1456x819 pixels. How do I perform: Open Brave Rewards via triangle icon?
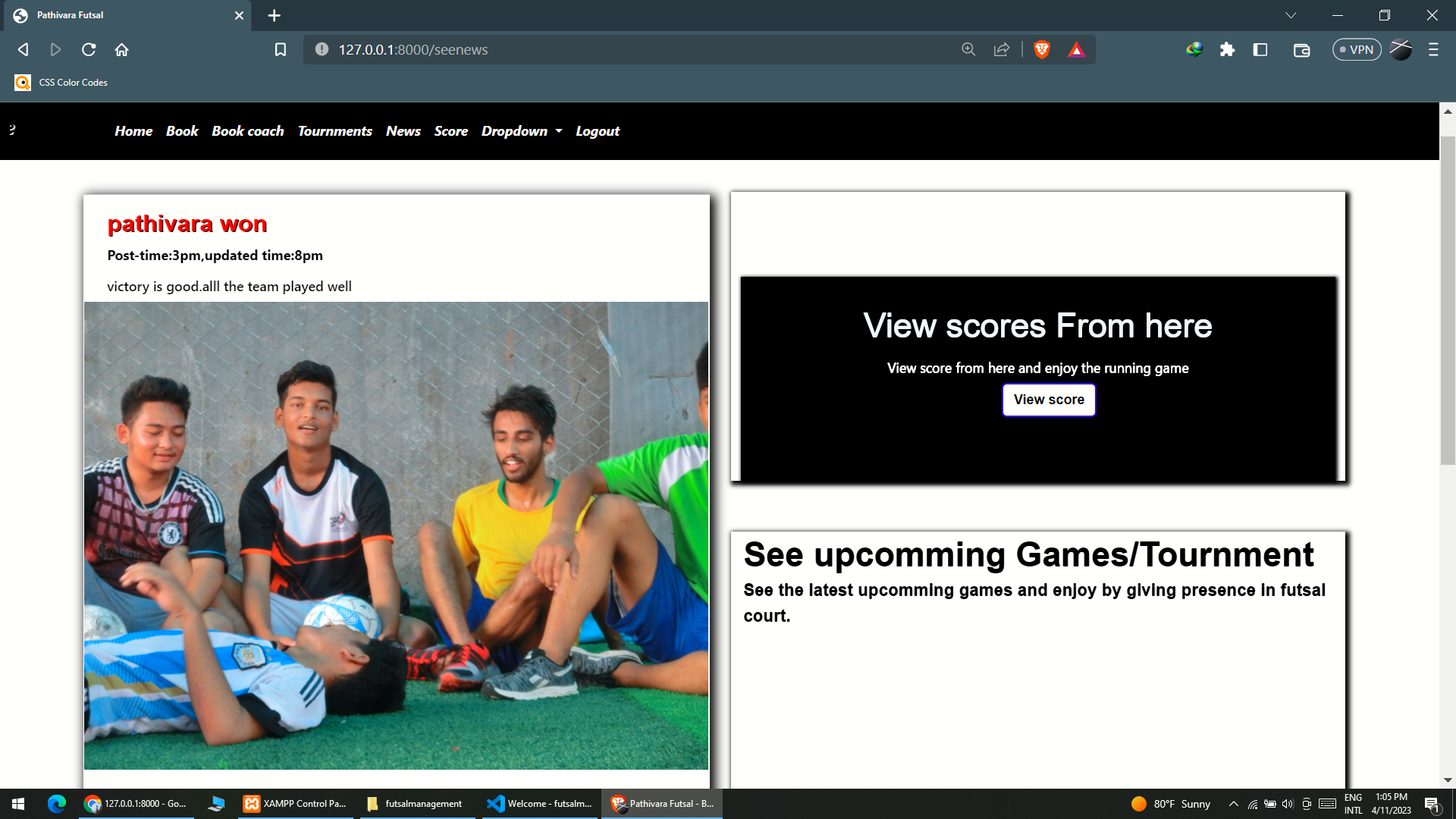click(x=1077, y=49)
